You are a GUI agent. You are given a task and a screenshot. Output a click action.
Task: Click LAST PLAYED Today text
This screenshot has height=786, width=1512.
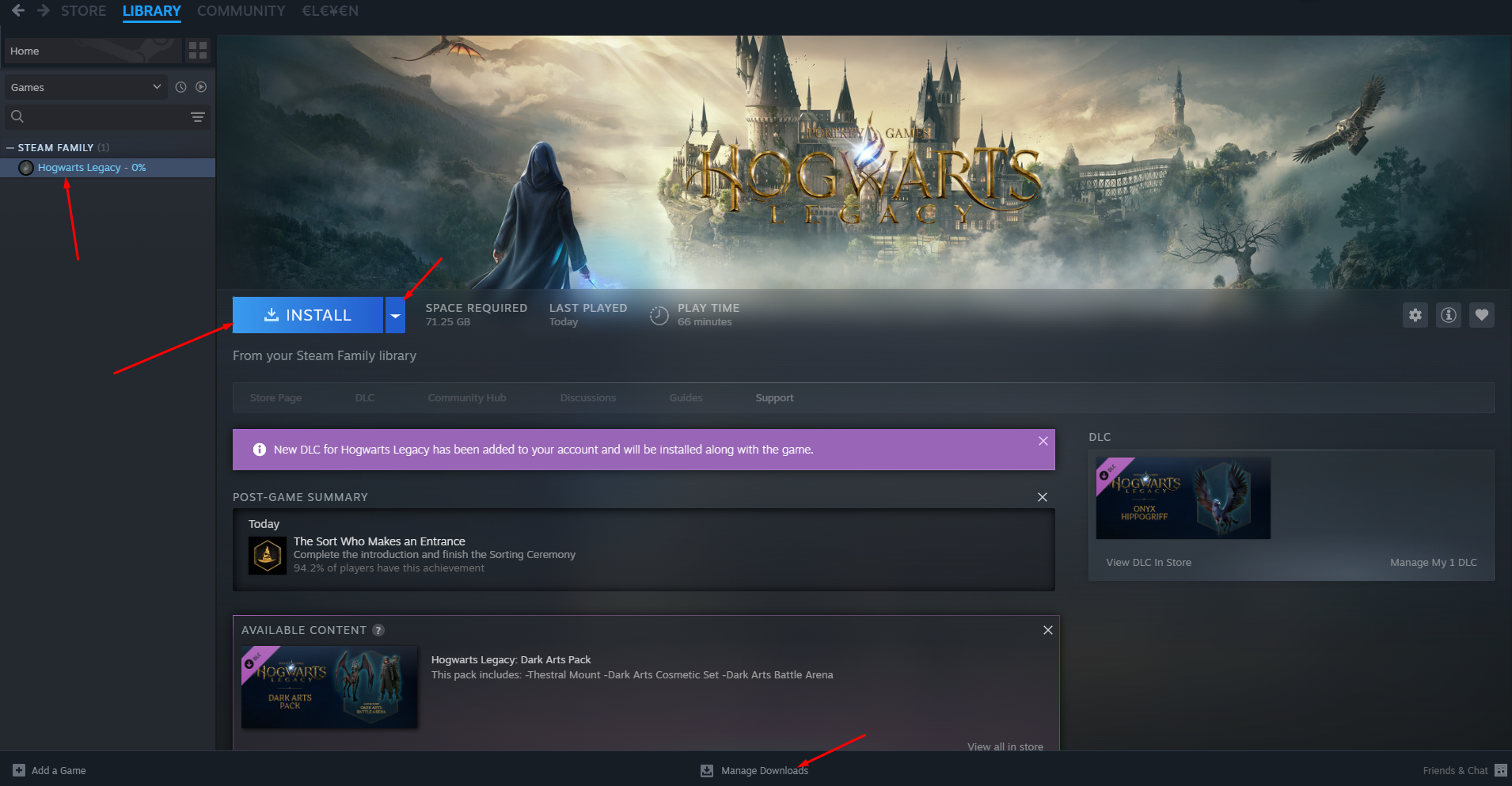(588, 314)
